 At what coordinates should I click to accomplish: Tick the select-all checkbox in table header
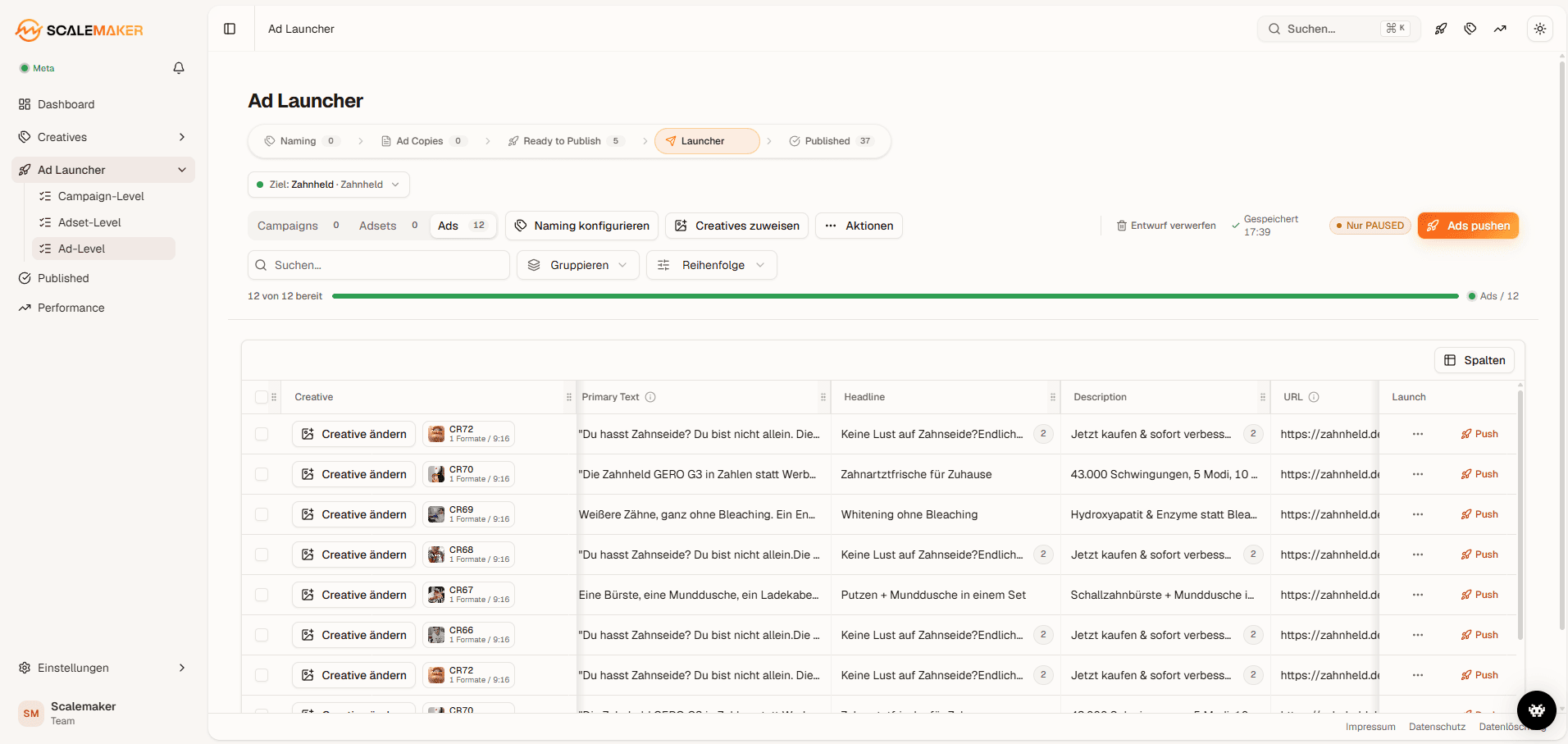[x=262, y=397]
